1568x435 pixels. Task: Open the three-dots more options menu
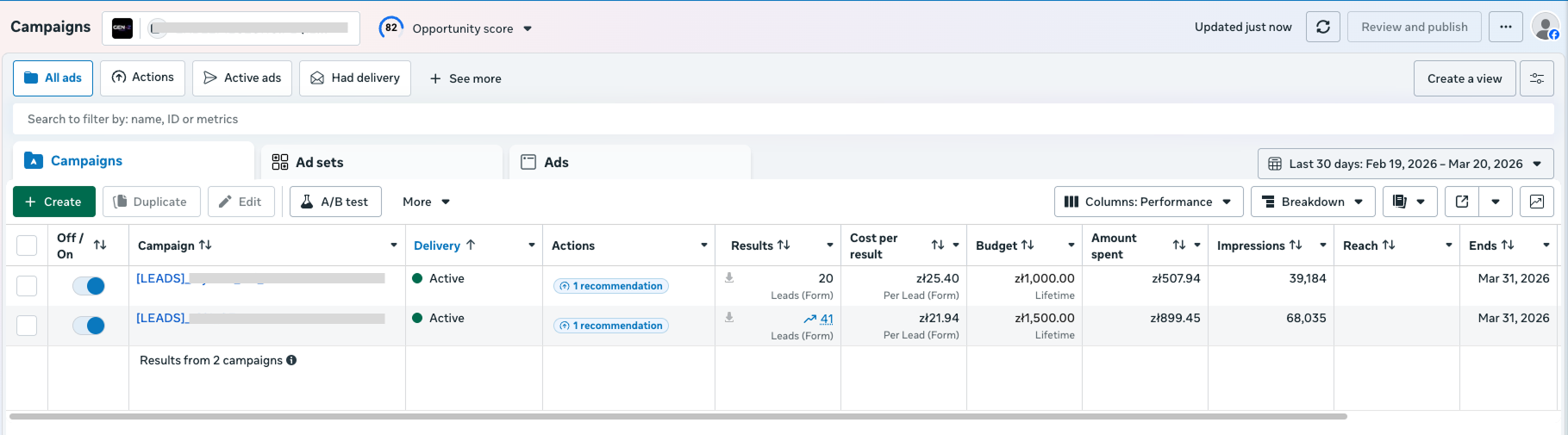1505,27
